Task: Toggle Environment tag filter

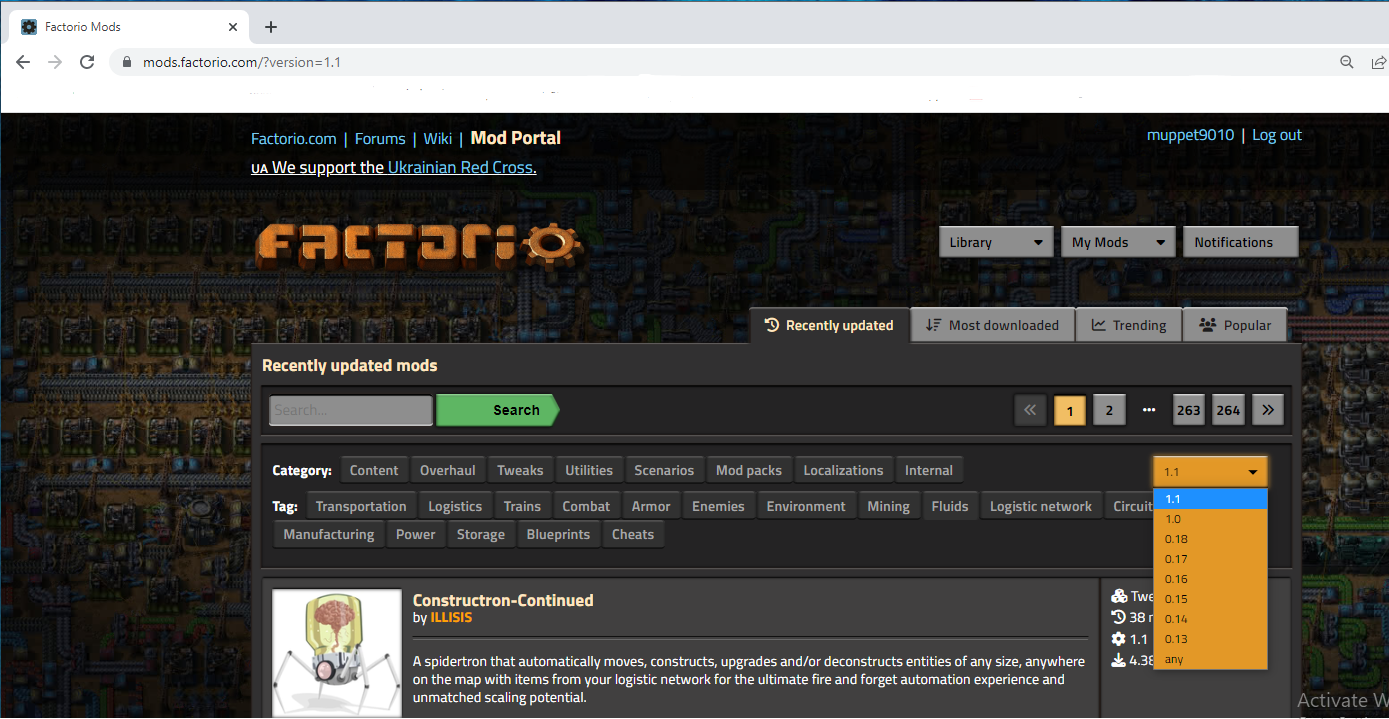Action: [806, 506]
